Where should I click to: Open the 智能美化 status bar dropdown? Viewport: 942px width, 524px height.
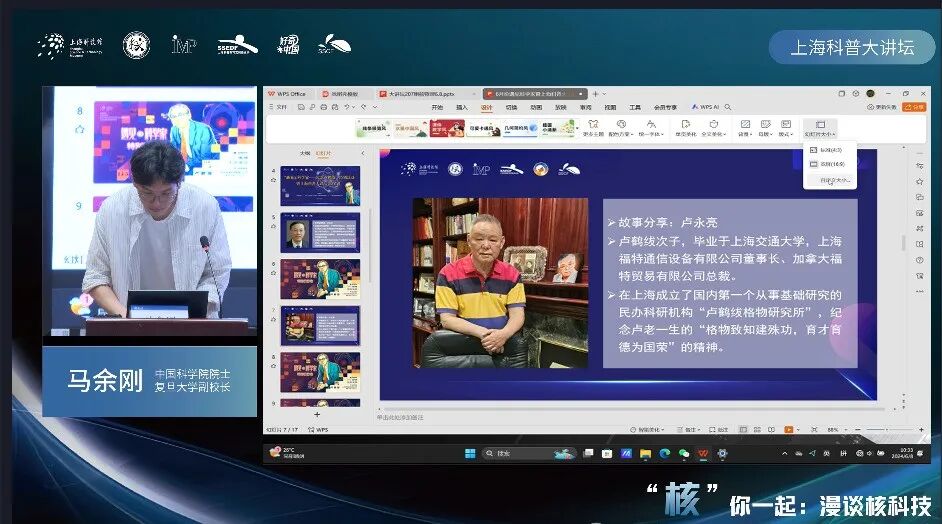647,430
